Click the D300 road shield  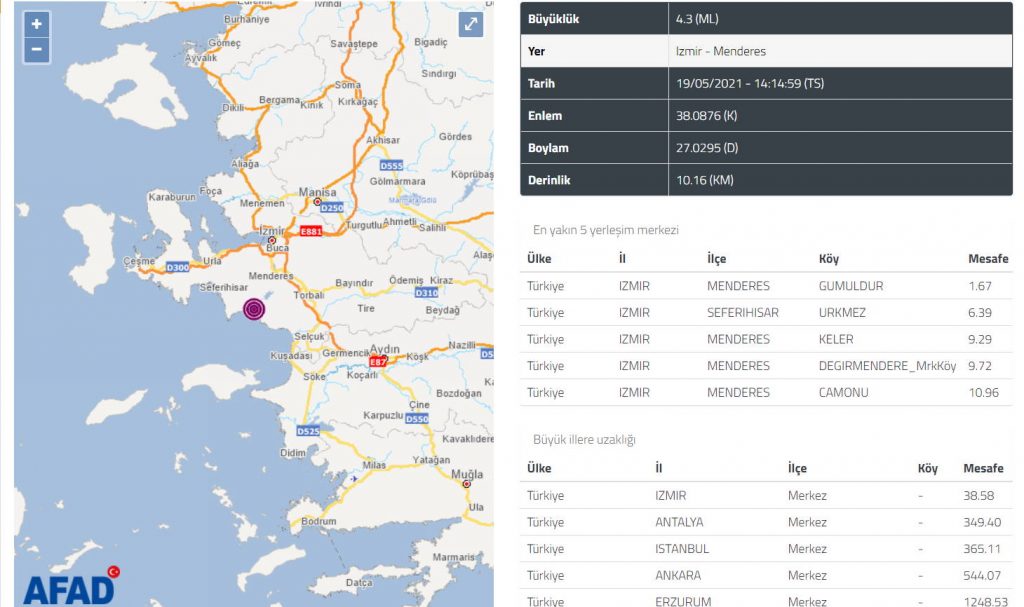pos(178,267)
